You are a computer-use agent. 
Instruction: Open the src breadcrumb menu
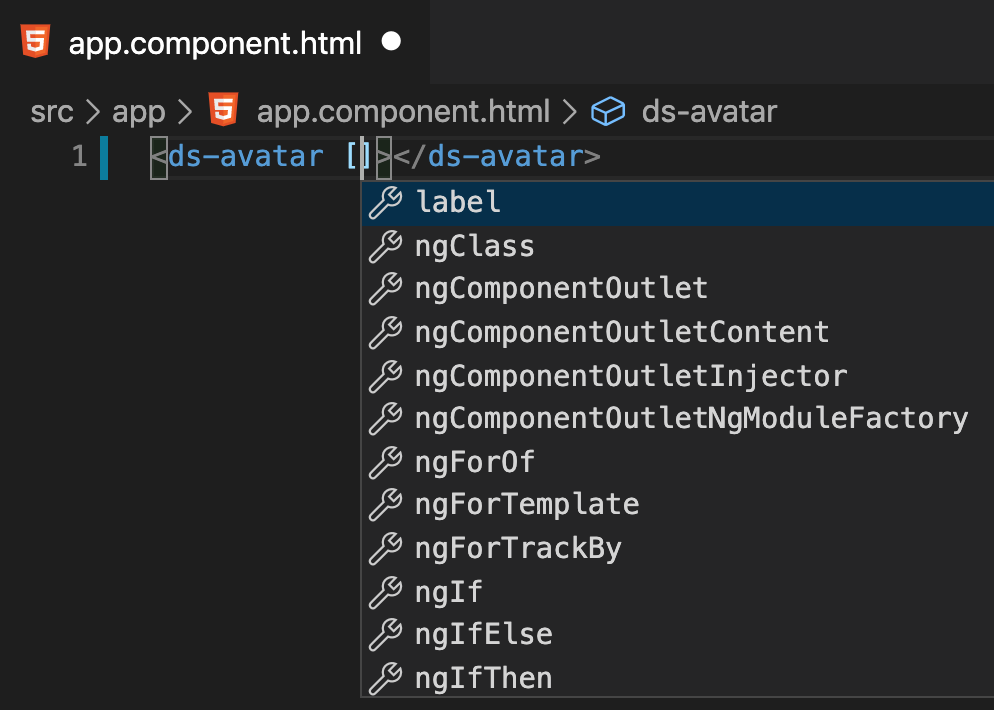pyautogui.click(x=52, y=111)
